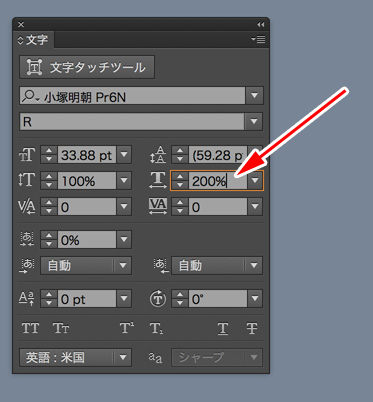The image size is (373, 402).
Task: Toggle Small Caps (Tt)
Action: pos(61,328)
